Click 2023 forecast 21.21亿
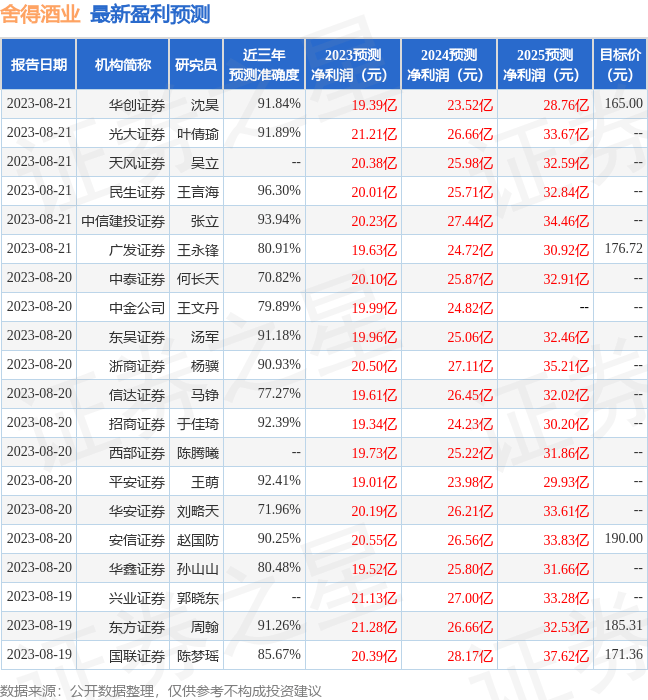 click(x=374, y=134)
